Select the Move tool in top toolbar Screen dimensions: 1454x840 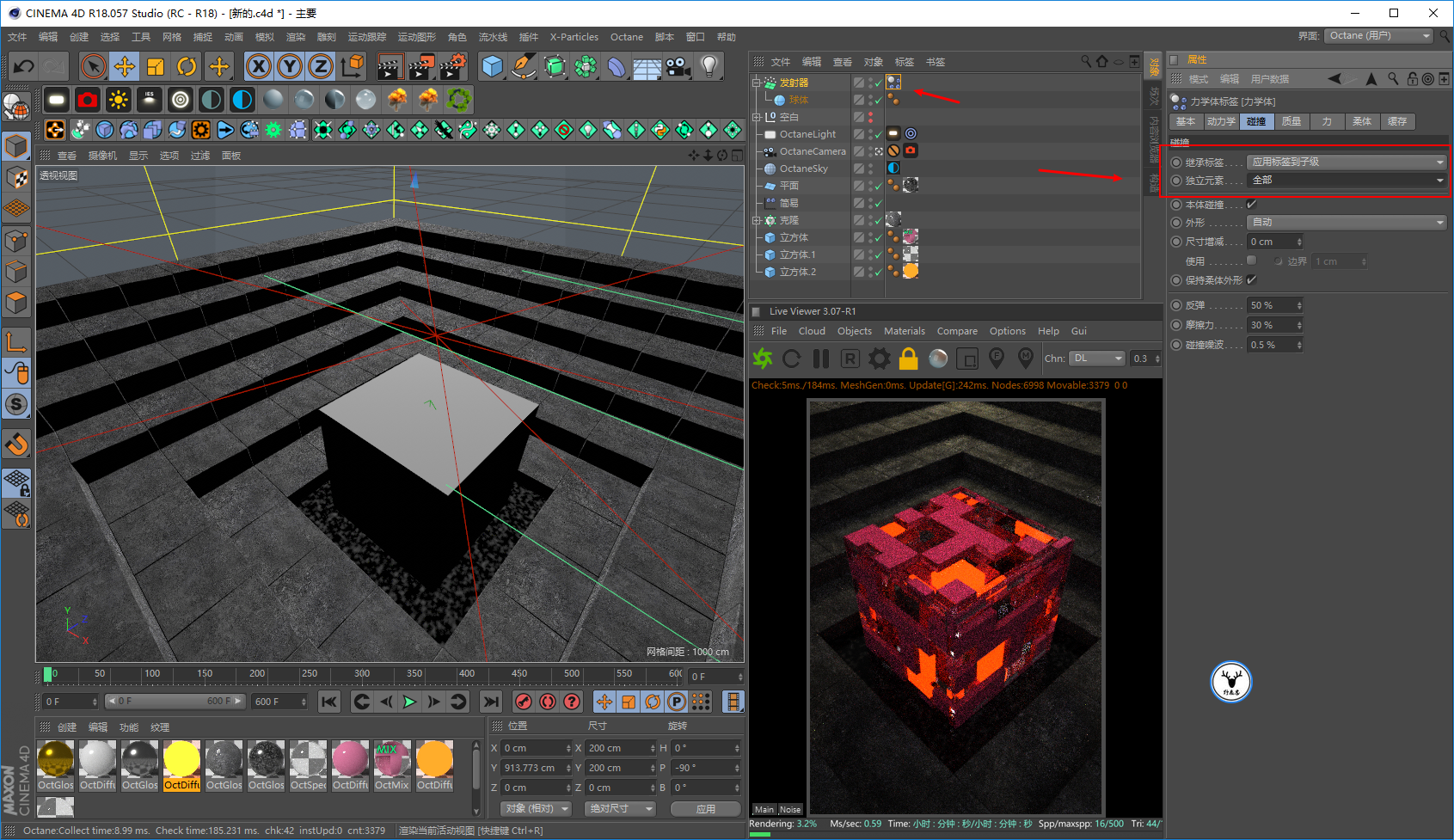125,66
